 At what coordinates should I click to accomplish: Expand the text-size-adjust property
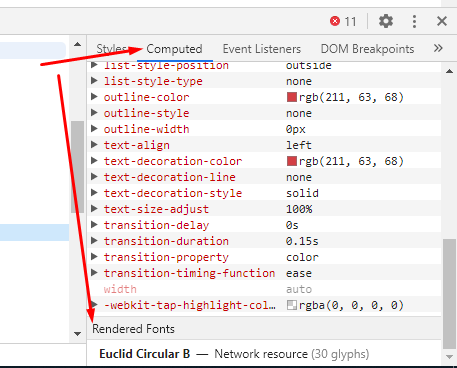(x=94, y=209)
